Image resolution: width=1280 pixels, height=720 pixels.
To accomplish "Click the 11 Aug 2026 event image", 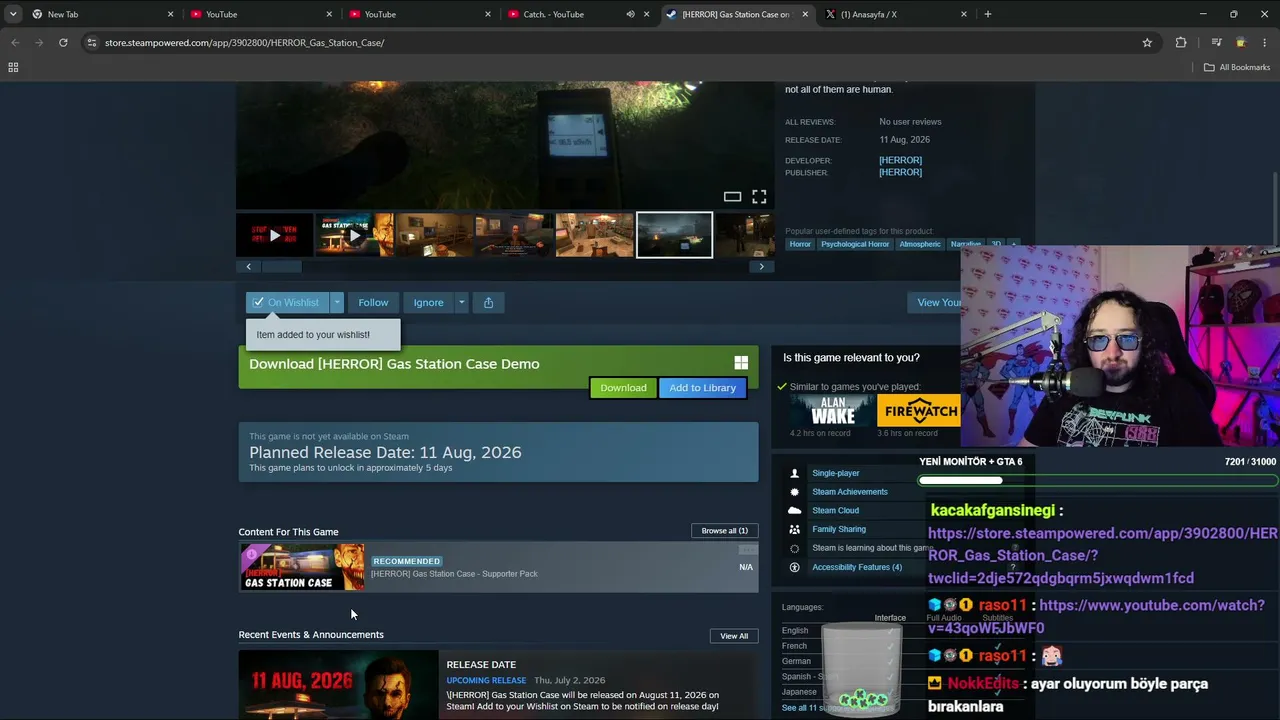I will pyautogui.click(x=338, y=685).
